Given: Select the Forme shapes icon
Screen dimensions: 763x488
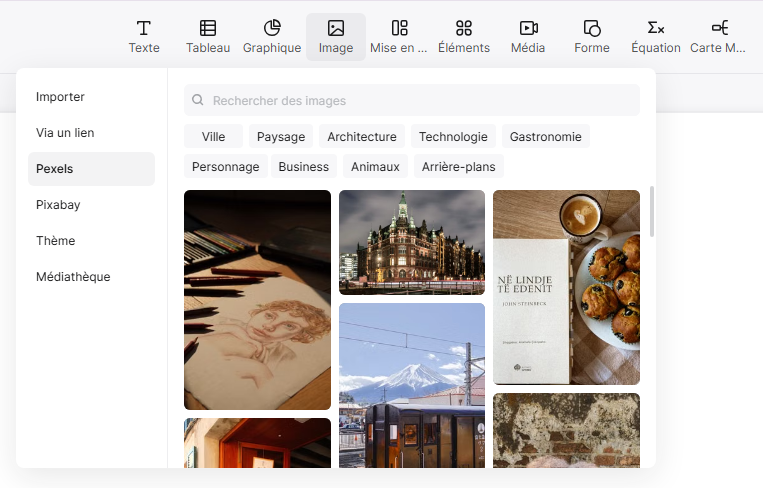Looking at the screenshot, I should pyautogui.click(x=592, y=28).
